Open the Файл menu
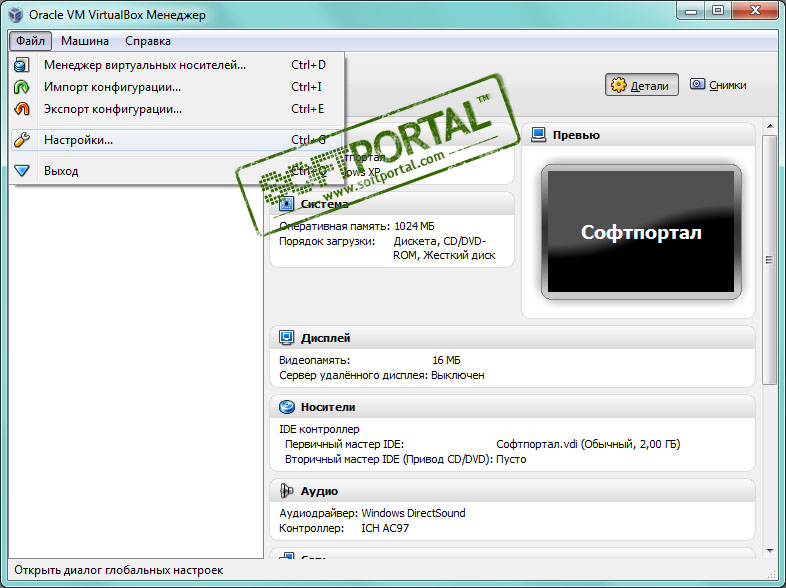The image size is (786, 588). [30, 41]
